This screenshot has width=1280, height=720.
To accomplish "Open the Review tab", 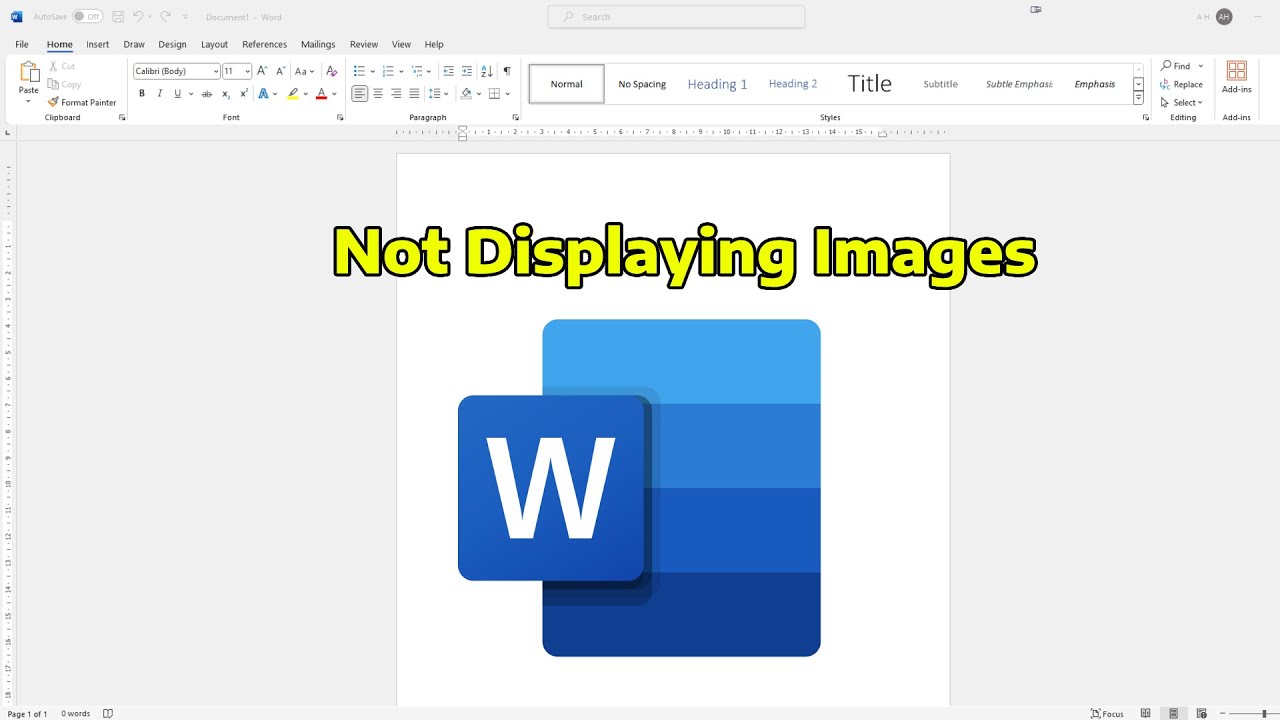I will pyautogui.click(x=364, y=44).
